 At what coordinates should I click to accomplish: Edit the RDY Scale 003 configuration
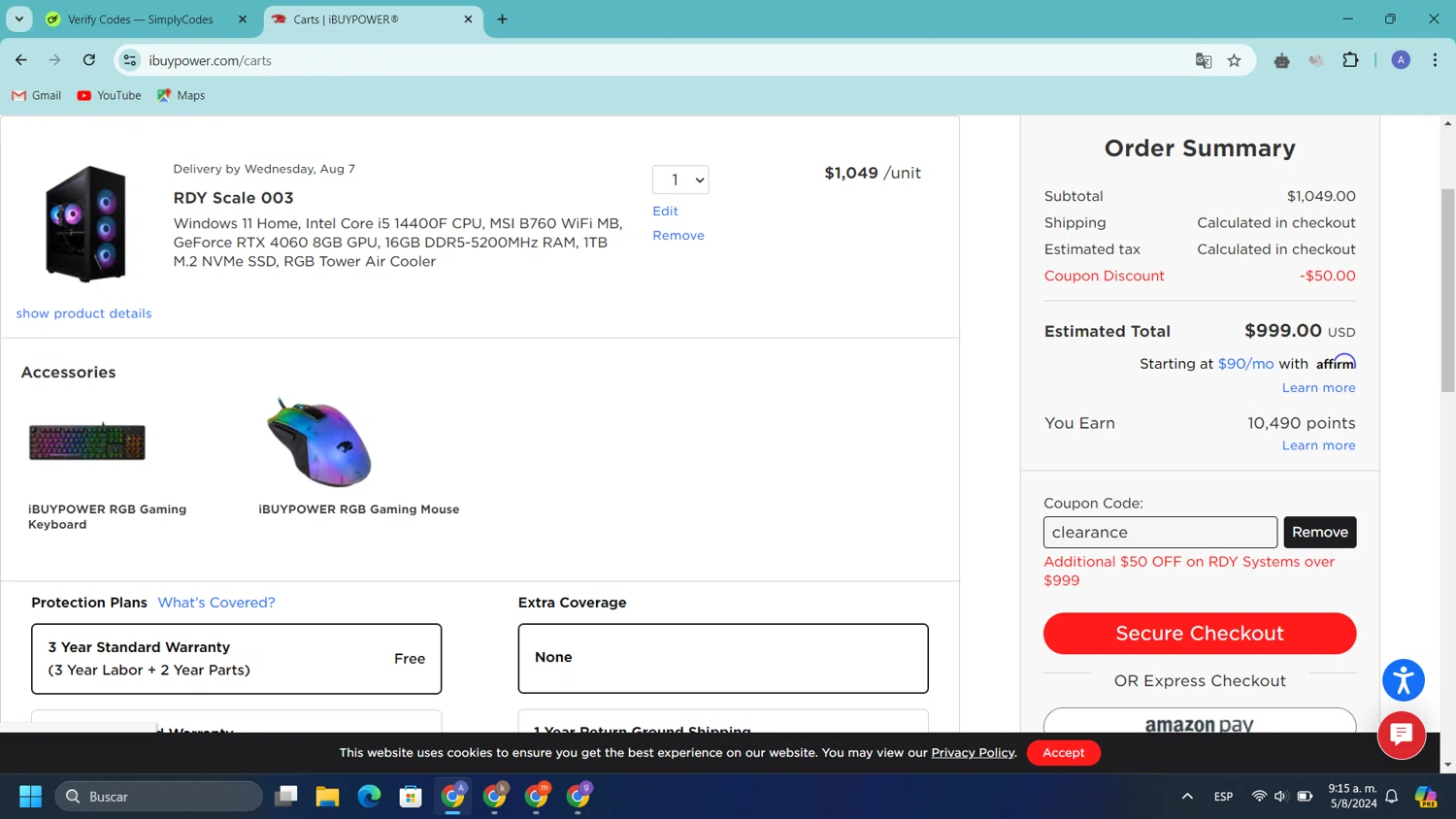point(665,211)
